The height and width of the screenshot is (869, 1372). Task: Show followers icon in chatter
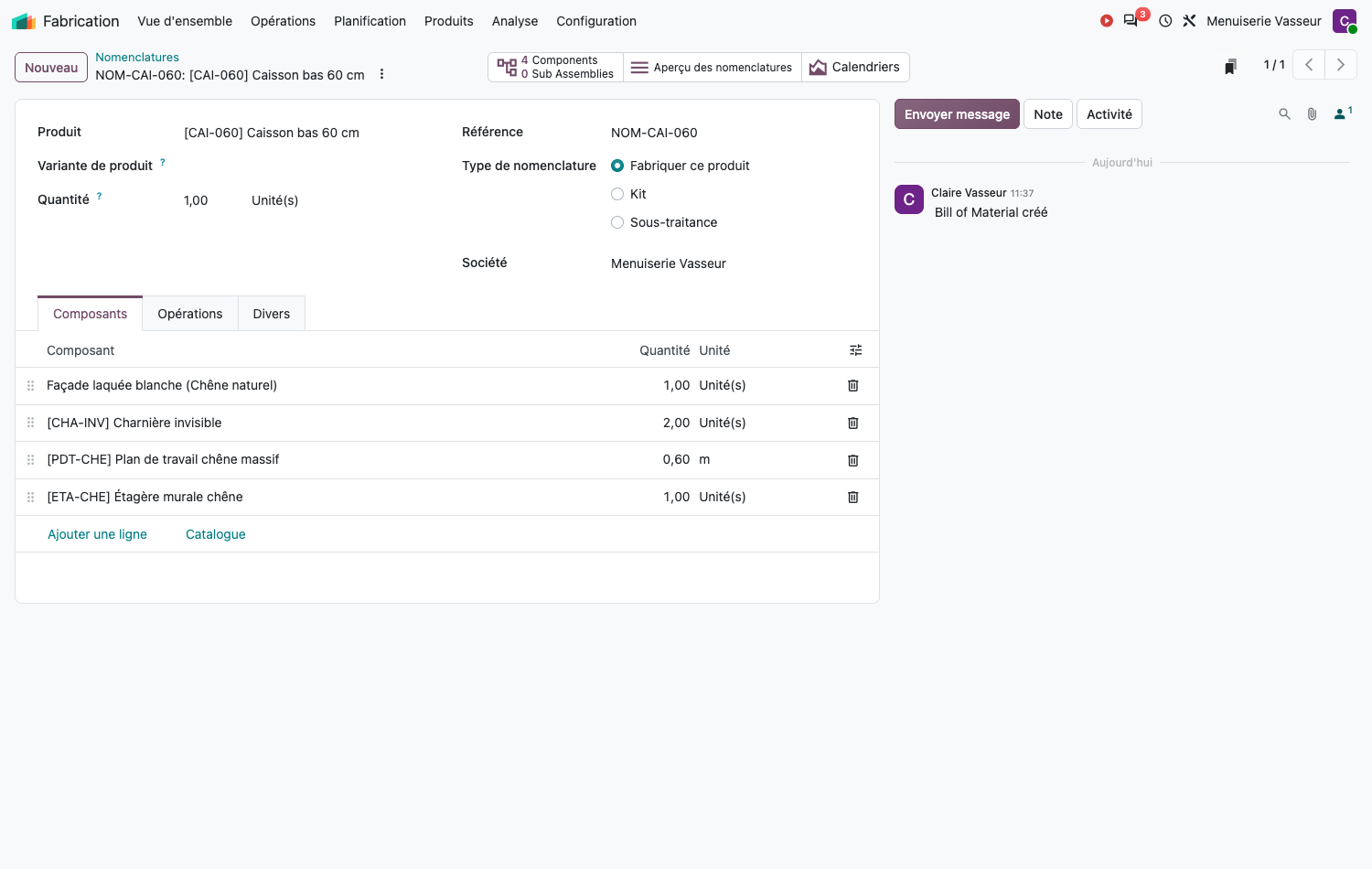1343,113
